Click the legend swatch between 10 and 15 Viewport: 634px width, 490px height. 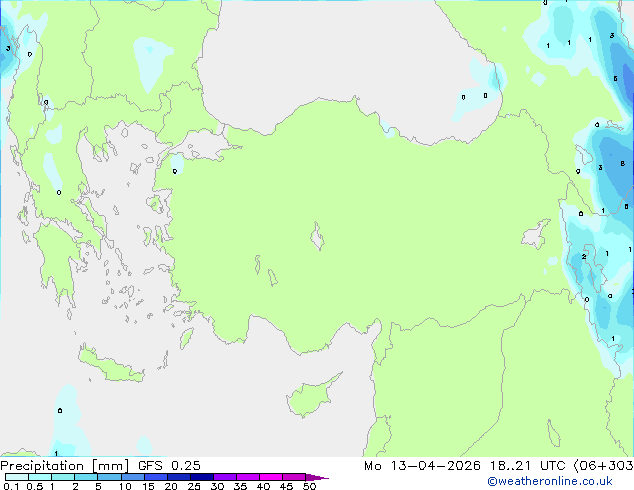(x=132, y=477)
